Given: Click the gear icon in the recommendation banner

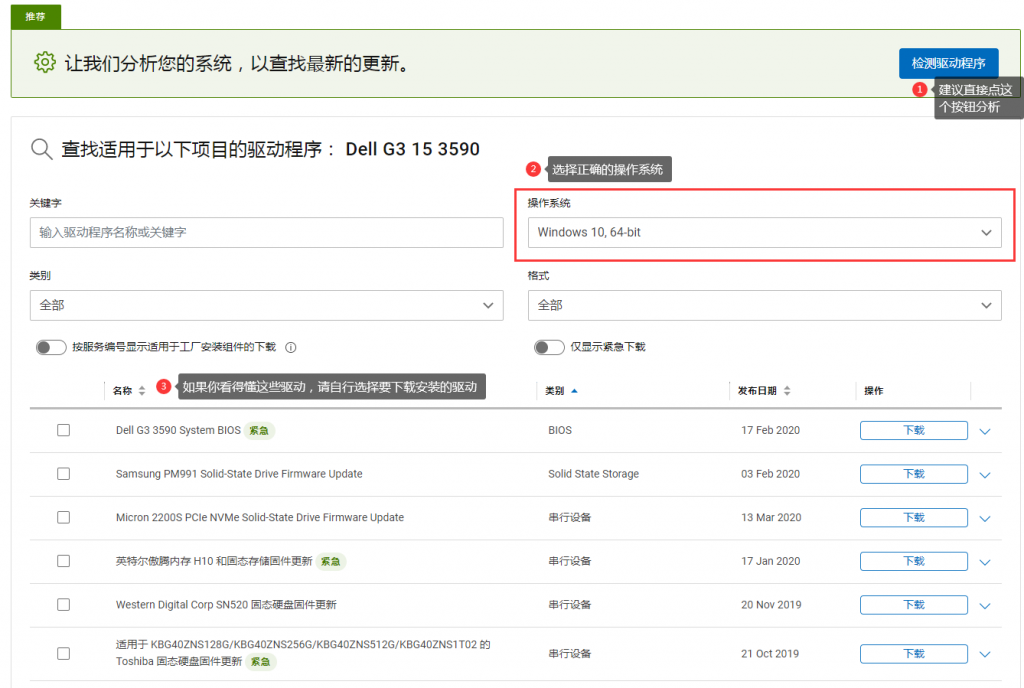Looking at the screenshot, I should click(45, 63).
